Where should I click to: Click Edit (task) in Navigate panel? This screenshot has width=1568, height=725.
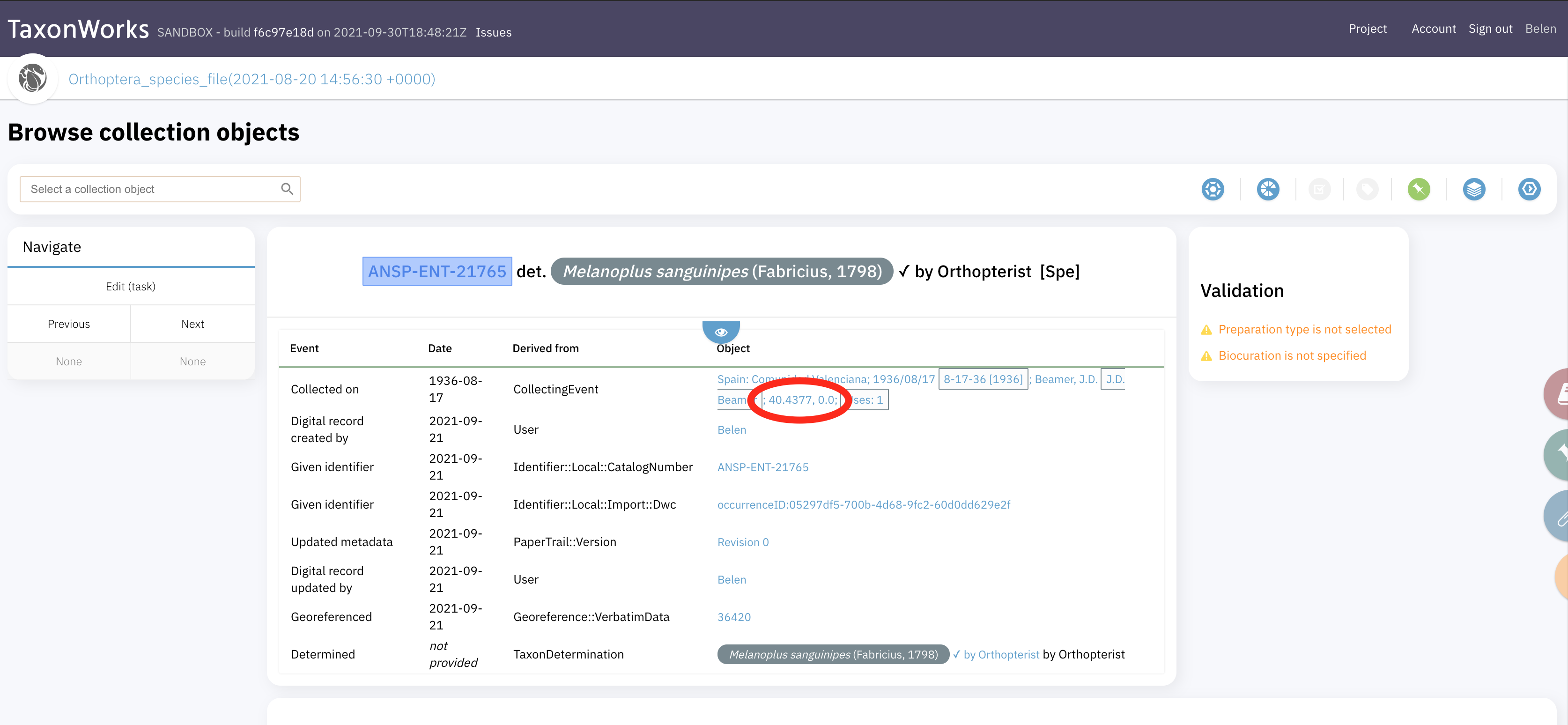pyautogui.click(x=130, y=286)
